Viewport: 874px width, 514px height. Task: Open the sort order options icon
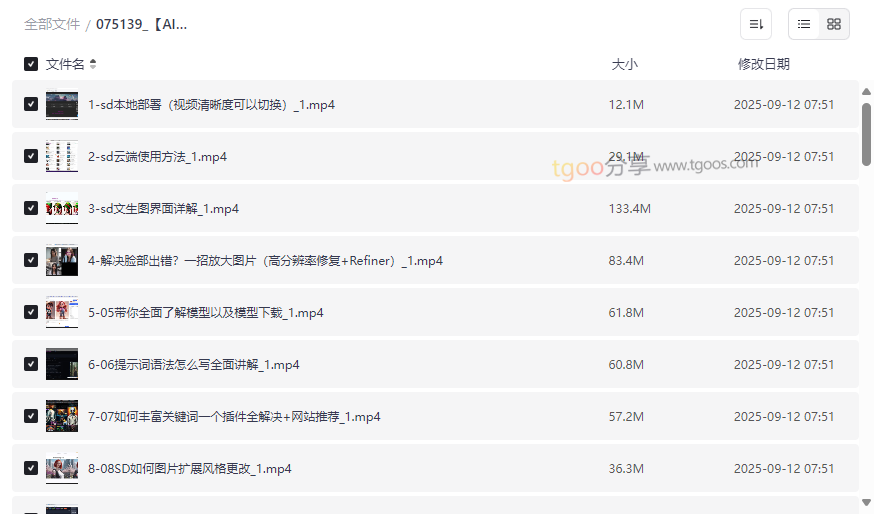[x=756, y=24]
